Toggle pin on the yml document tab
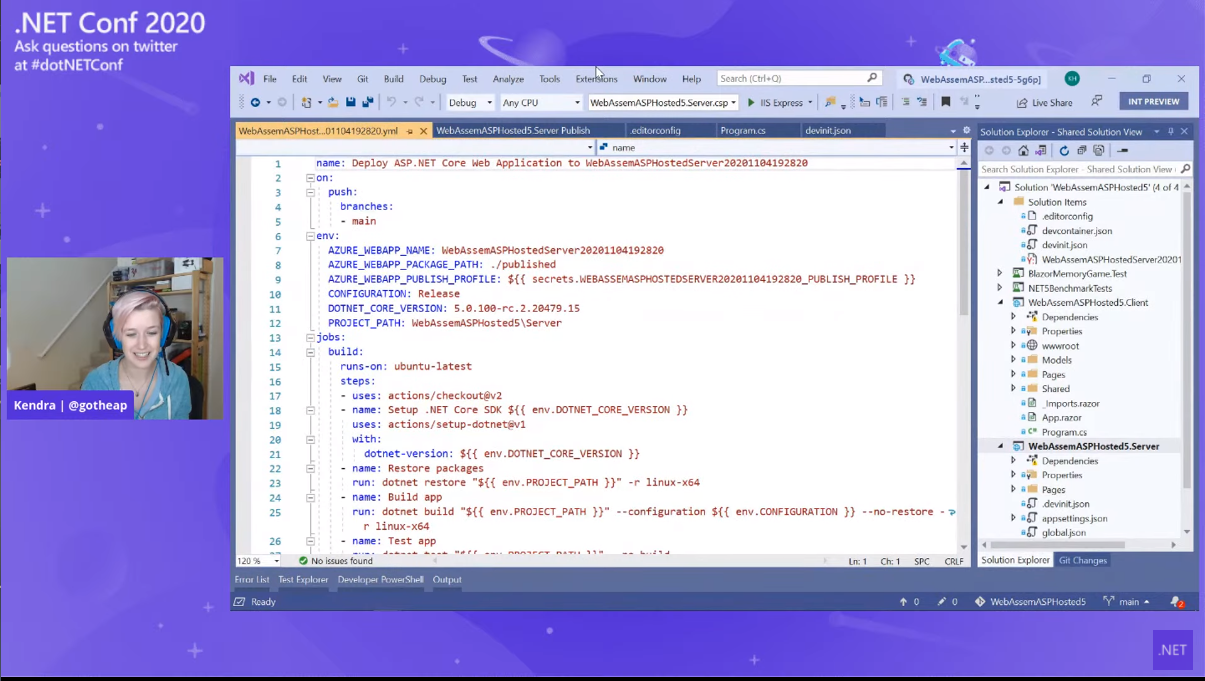The image size is (1205, 681). pyautogui.click(x=410, y=131)
